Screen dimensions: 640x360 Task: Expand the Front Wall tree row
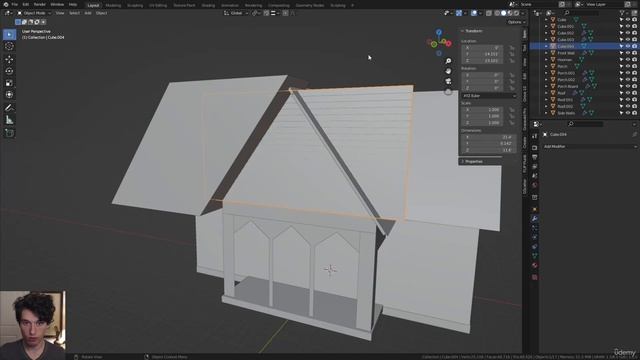click(x=546, y=53)
